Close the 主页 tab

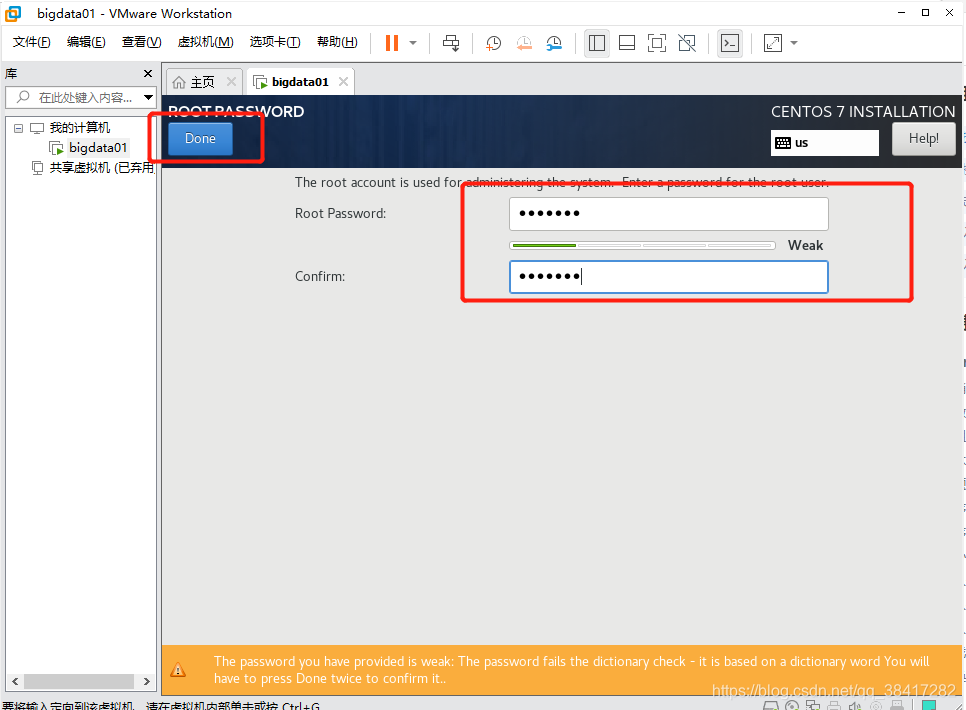pyautogui.click(x=231, y=81)
